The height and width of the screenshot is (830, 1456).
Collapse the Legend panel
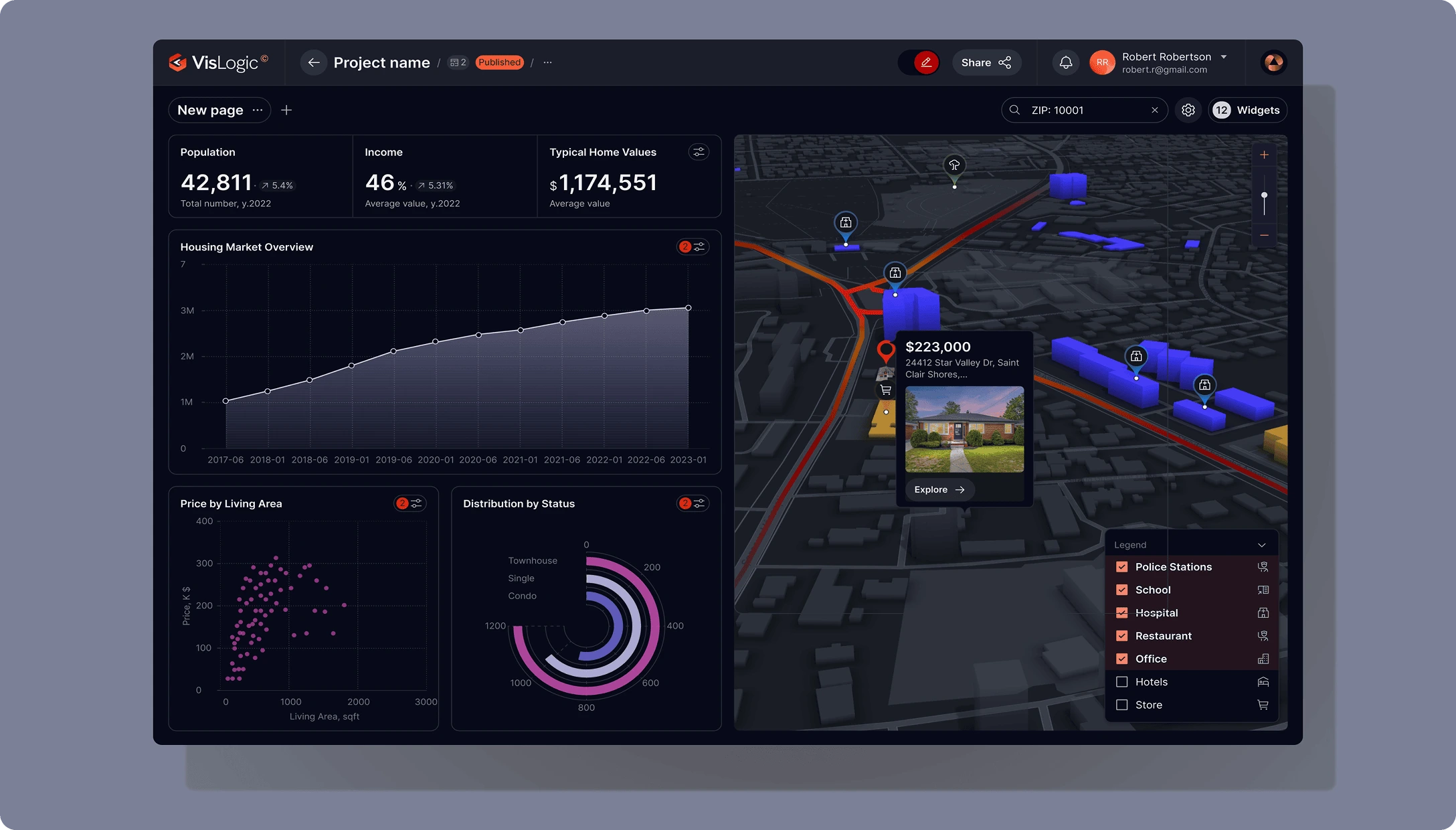point(1261,545)
